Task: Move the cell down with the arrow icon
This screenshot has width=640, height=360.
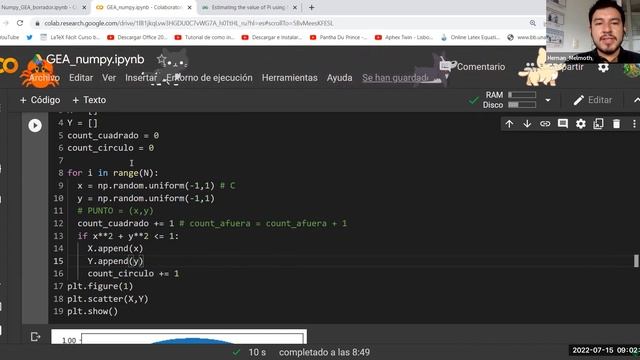Action: coord(527,124)
